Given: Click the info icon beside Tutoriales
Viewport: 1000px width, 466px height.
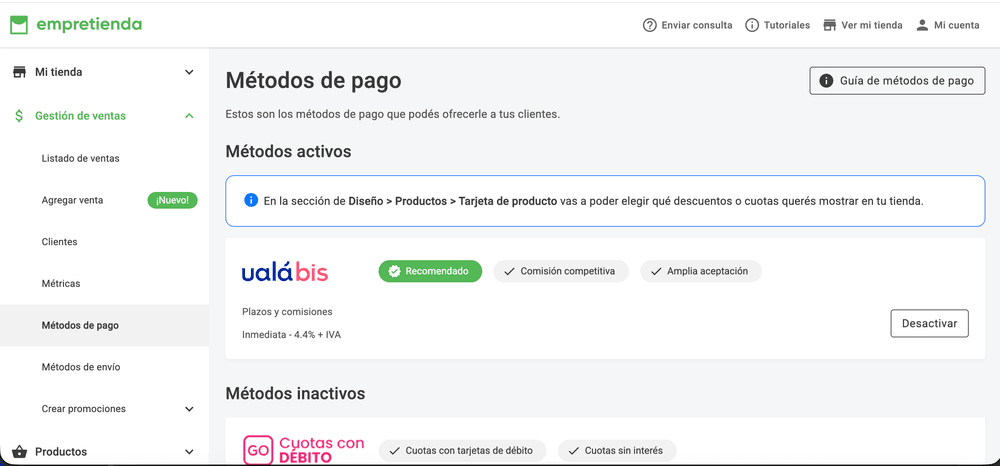Looking at the screenshot, I should click(x=752, y=25).
